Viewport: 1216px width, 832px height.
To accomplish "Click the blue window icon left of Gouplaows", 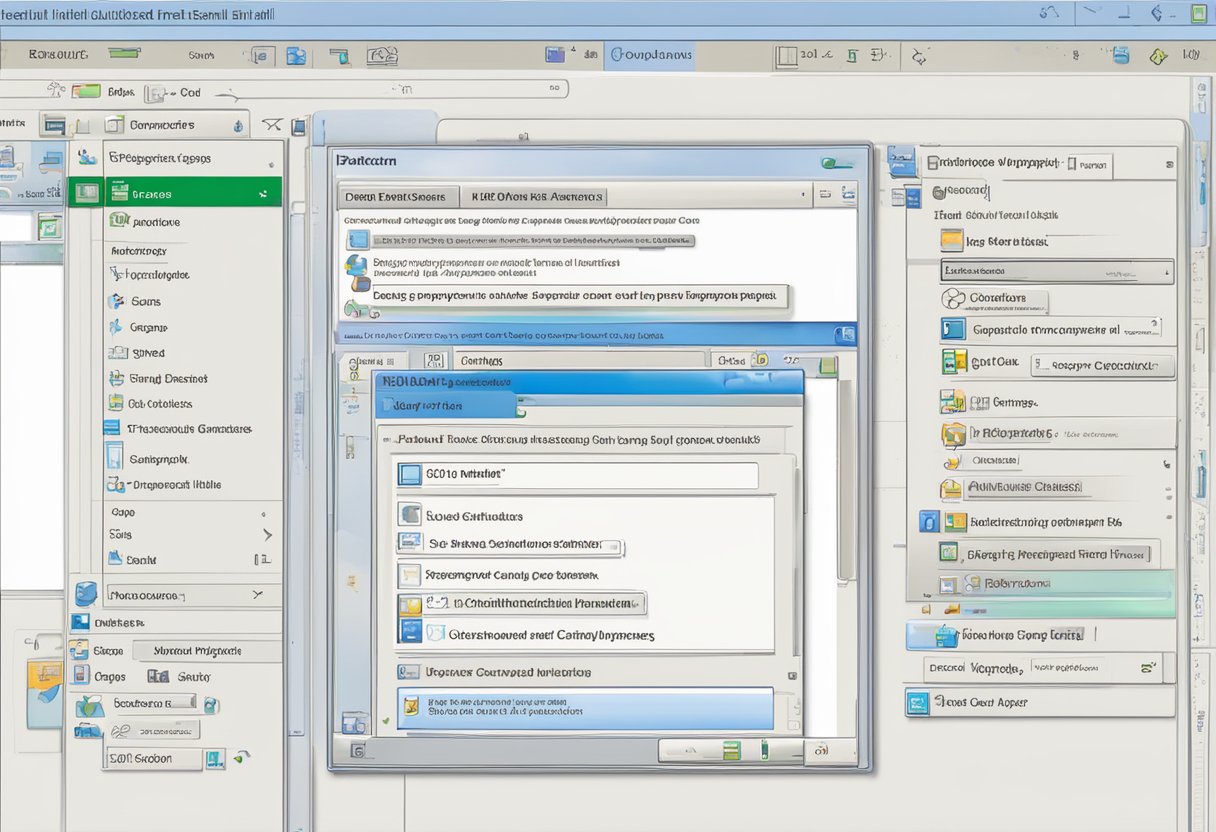I will 554,55.
